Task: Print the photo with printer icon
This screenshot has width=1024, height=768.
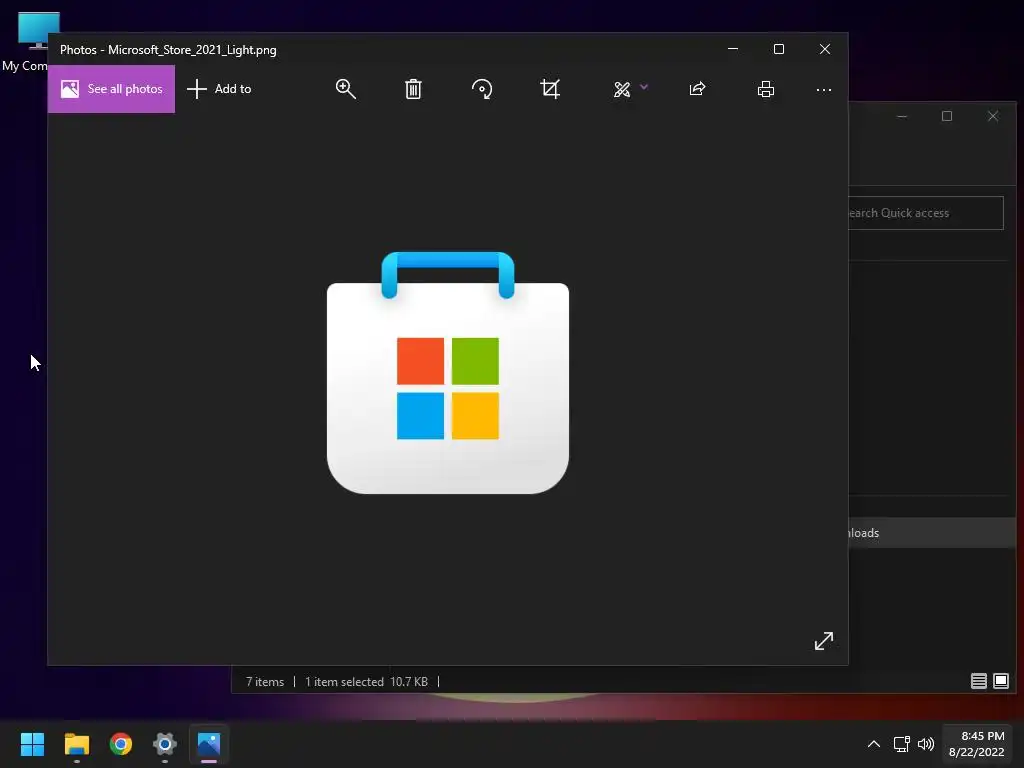Action: click(x=765, y=89)
